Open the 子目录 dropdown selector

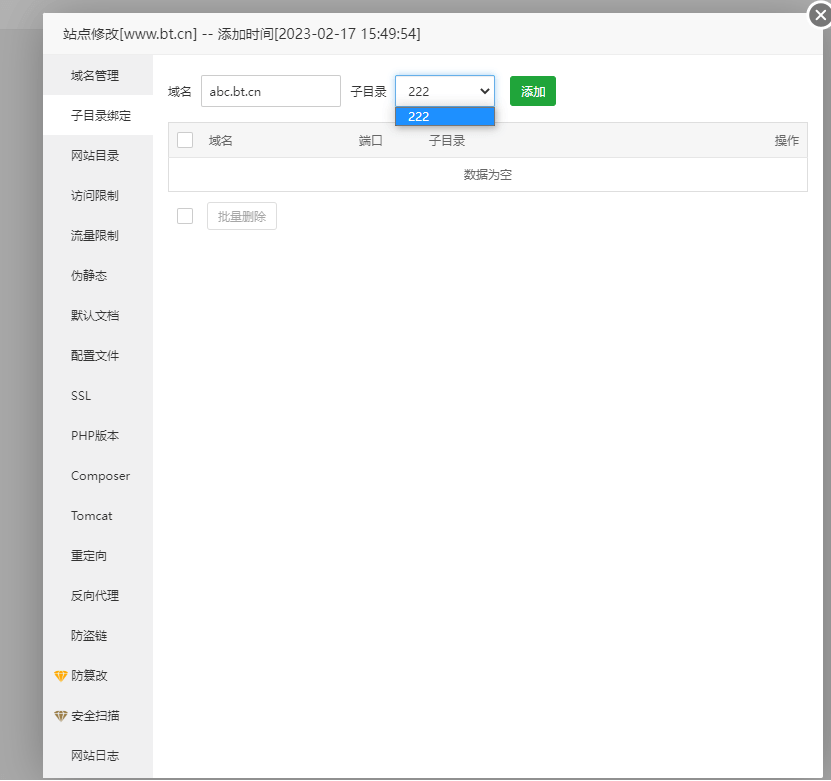click(x=444, y=91)
